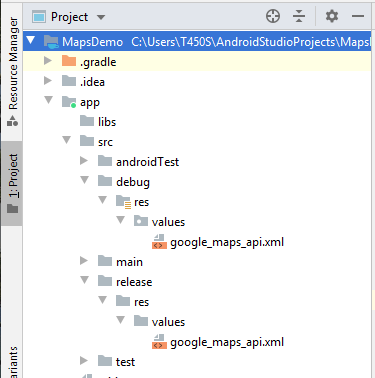Screen dimensions: 375x378
Task: Hide the Project panel with minus icon
Action: click(358, 16)
